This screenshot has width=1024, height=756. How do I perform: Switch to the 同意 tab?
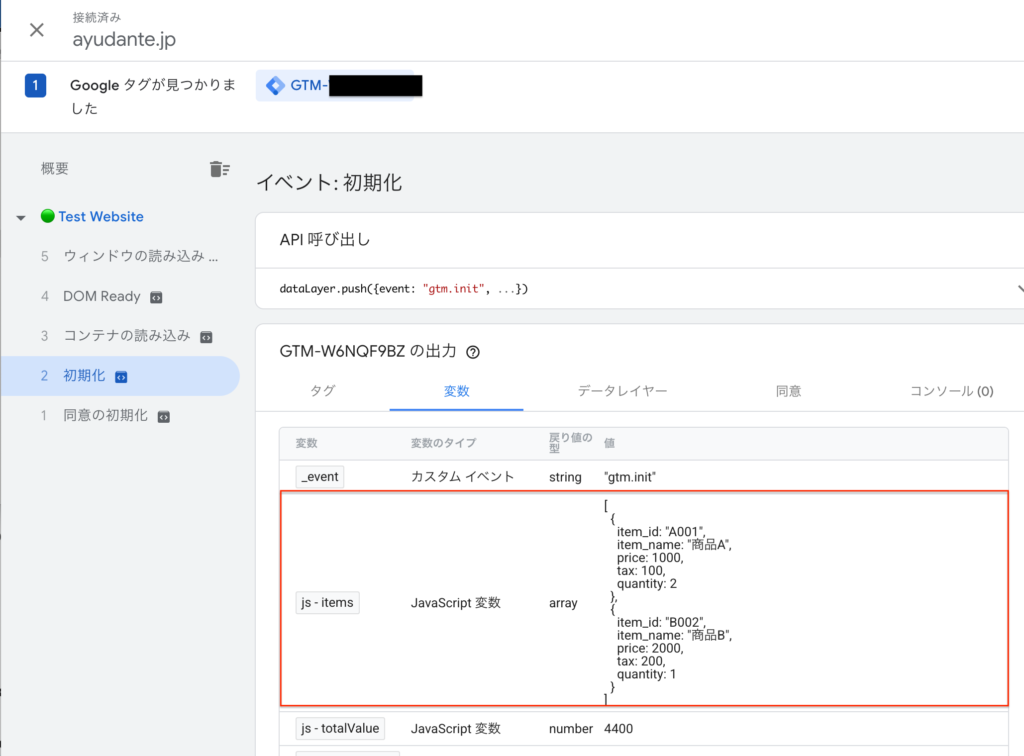click(788, 391)
